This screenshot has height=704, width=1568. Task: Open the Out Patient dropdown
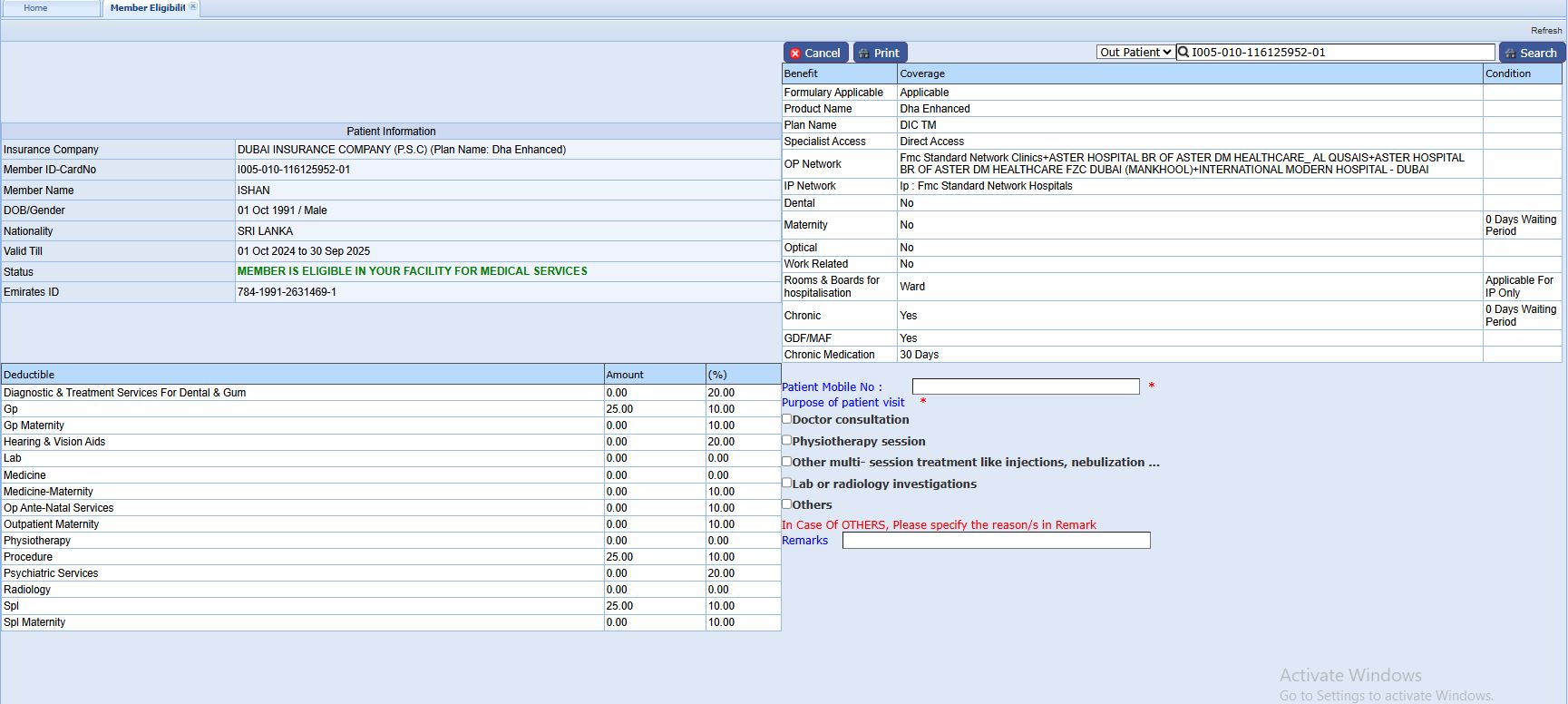(1135, 53)
